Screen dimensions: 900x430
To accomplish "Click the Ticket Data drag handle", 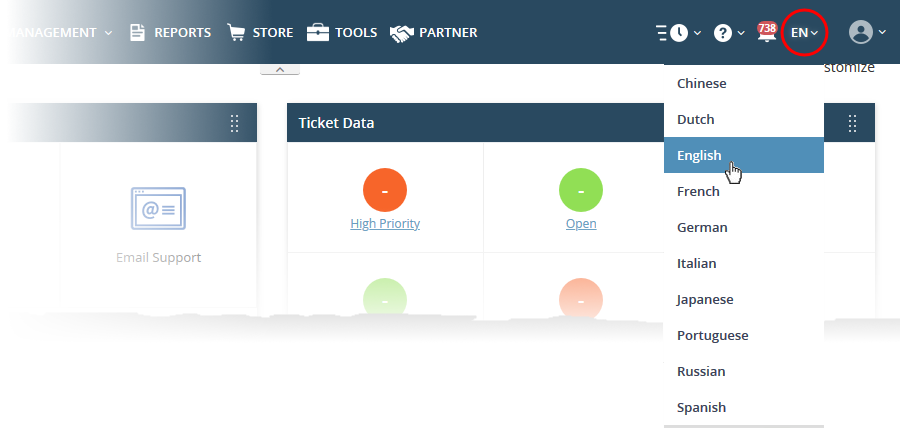I will pos(852,123).
